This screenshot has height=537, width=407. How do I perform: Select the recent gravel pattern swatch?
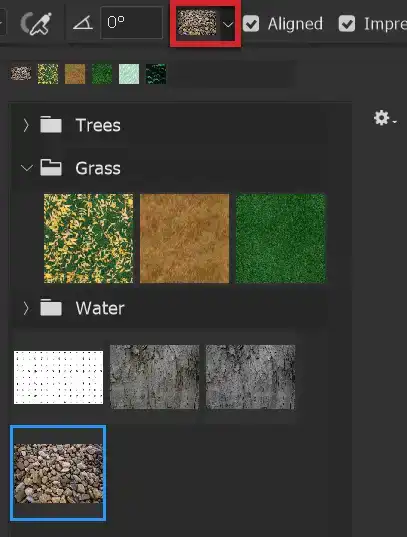click(21, 74)
